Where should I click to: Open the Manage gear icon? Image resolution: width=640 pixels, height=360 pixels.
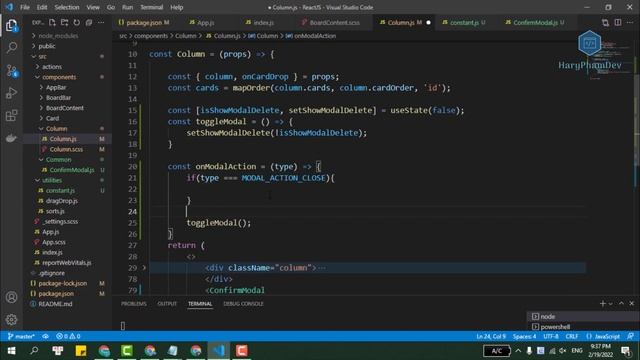click(11, 320)
